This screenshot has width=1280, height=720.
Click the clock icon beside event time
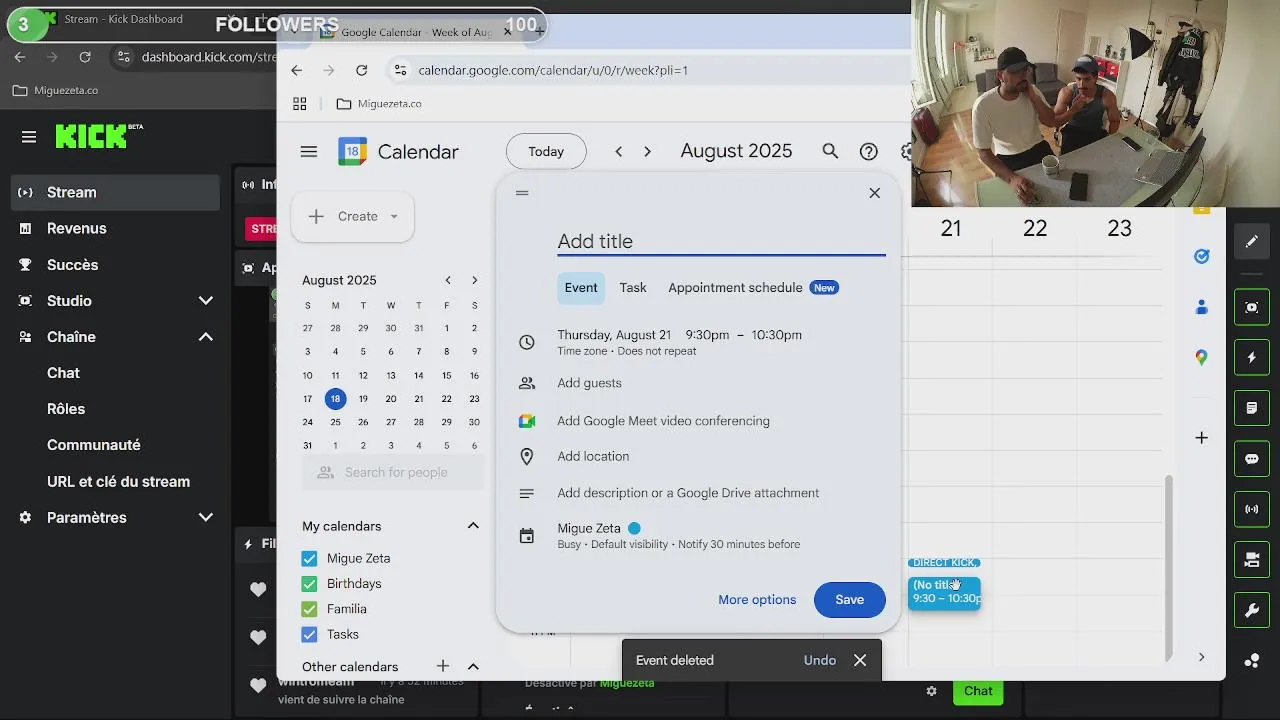(x=527, y=342)
